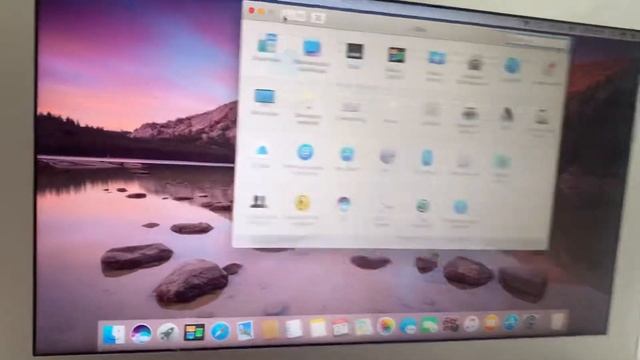This screenshot has height=360, width=640.
Task: Open the Bluetooth preferences pane
Action: click(x=427, y=158)
